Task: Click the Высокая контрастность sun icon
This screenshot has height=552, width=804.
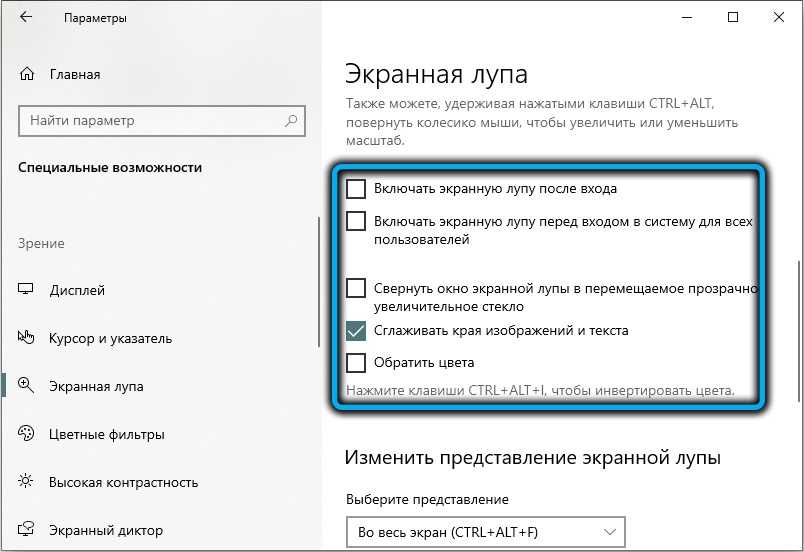Action: click(27, 482)
